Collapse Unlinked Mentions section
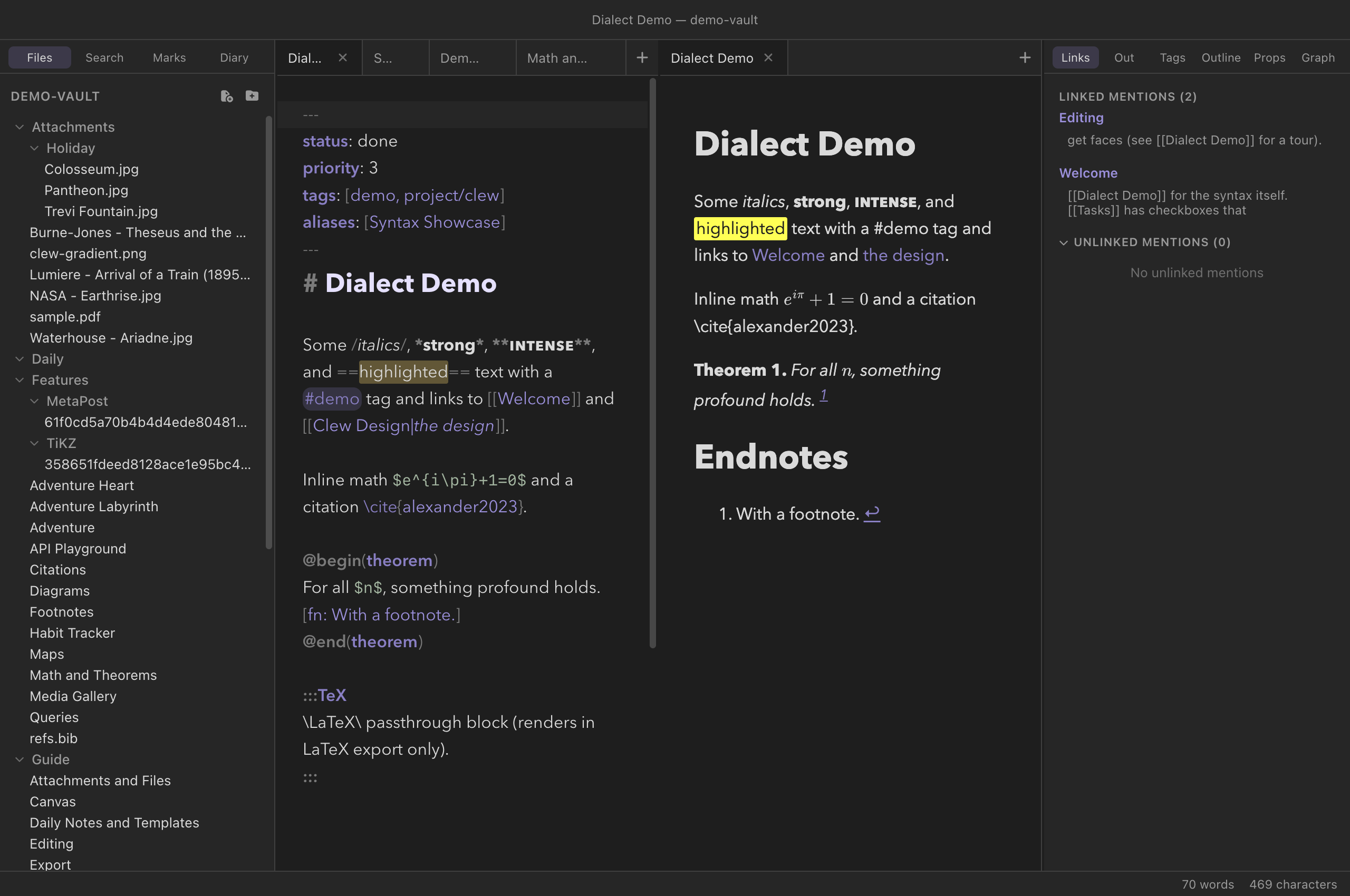Screen dimensions: 1350x896 [x=1064, y=242]
